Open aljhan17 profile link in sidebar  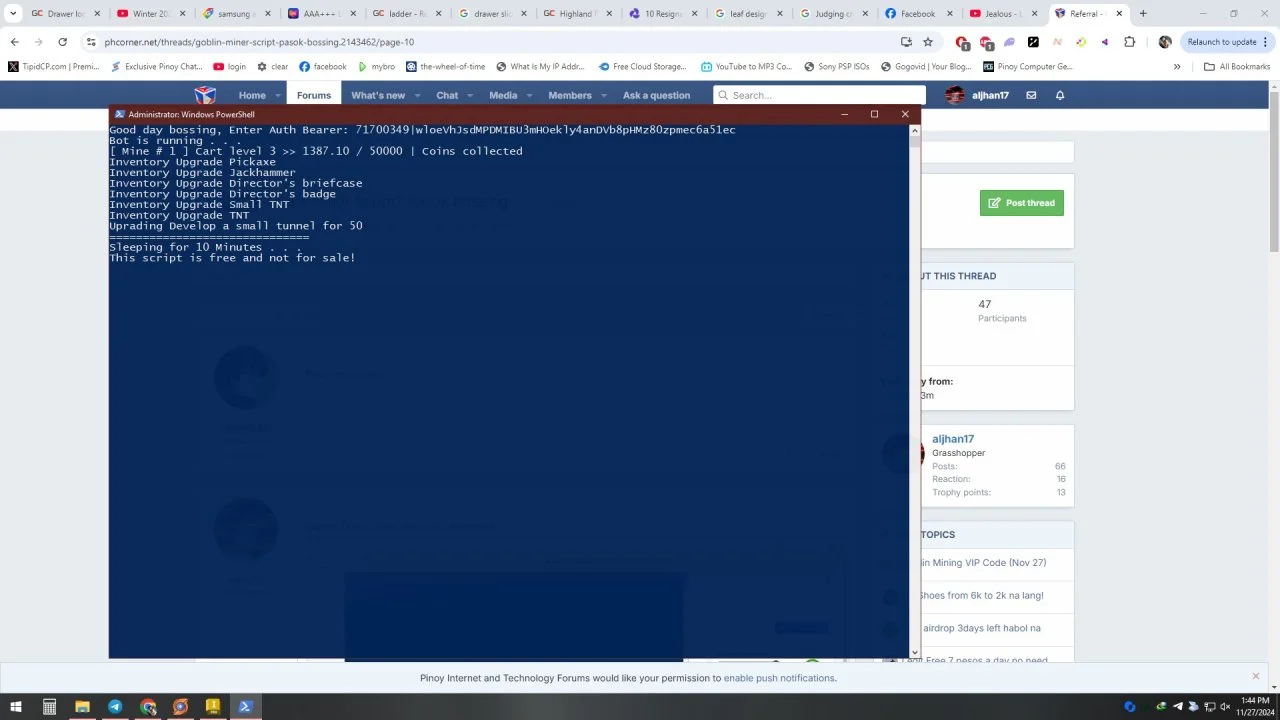pos(953,439)
